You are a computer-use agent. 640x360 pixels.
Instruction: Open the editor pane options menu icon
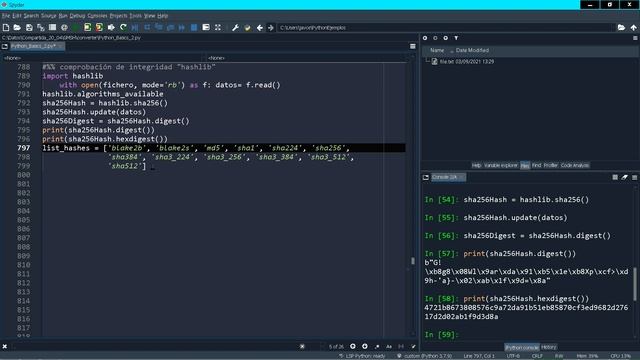click(413, 47)
